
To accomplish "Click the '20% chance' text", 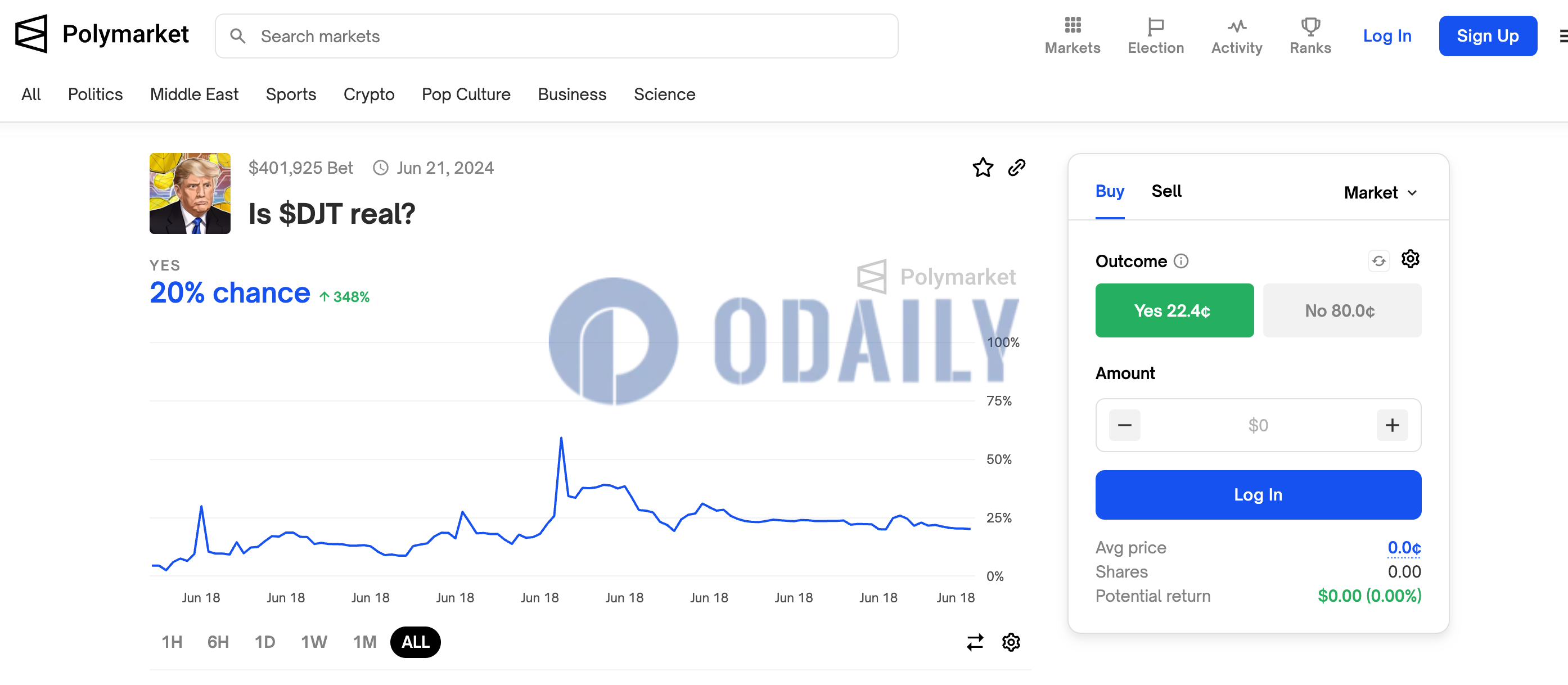I will [x=229, y=293].
